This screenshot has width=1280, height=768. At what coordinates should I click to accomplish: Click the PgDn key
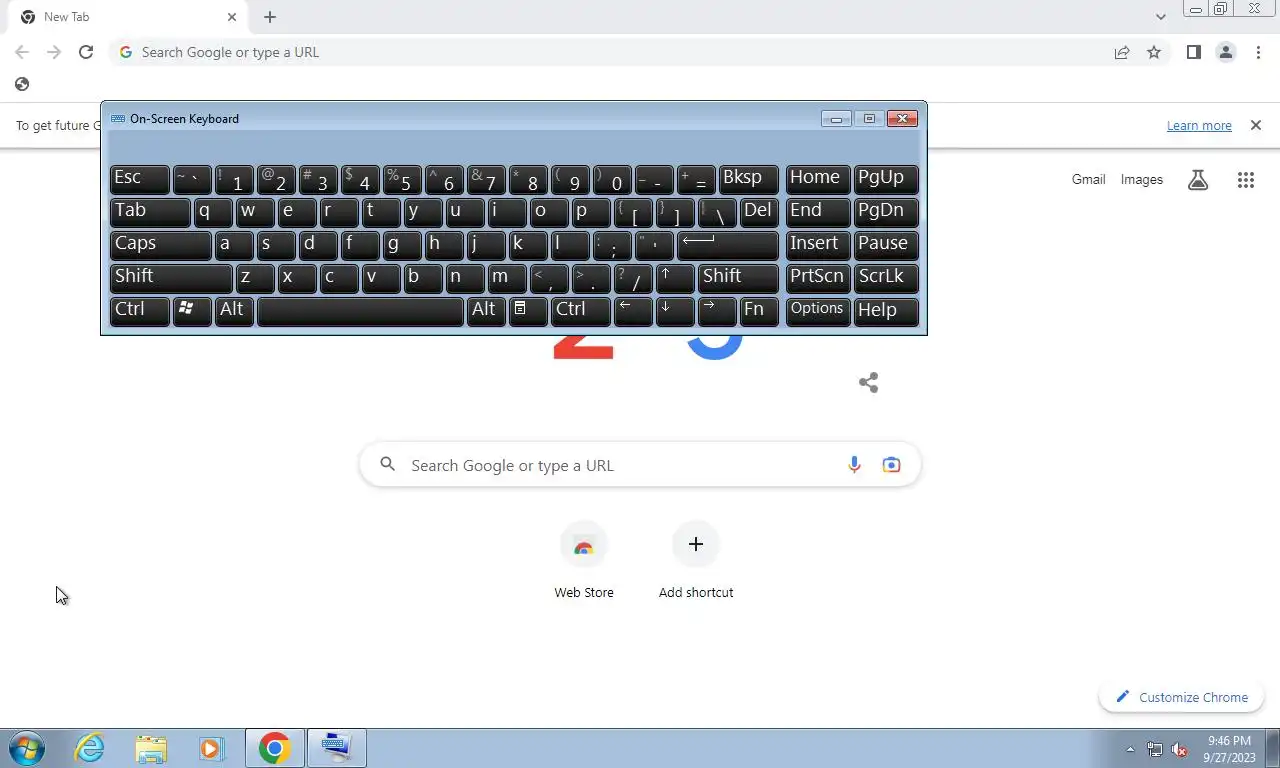(886, 212)
